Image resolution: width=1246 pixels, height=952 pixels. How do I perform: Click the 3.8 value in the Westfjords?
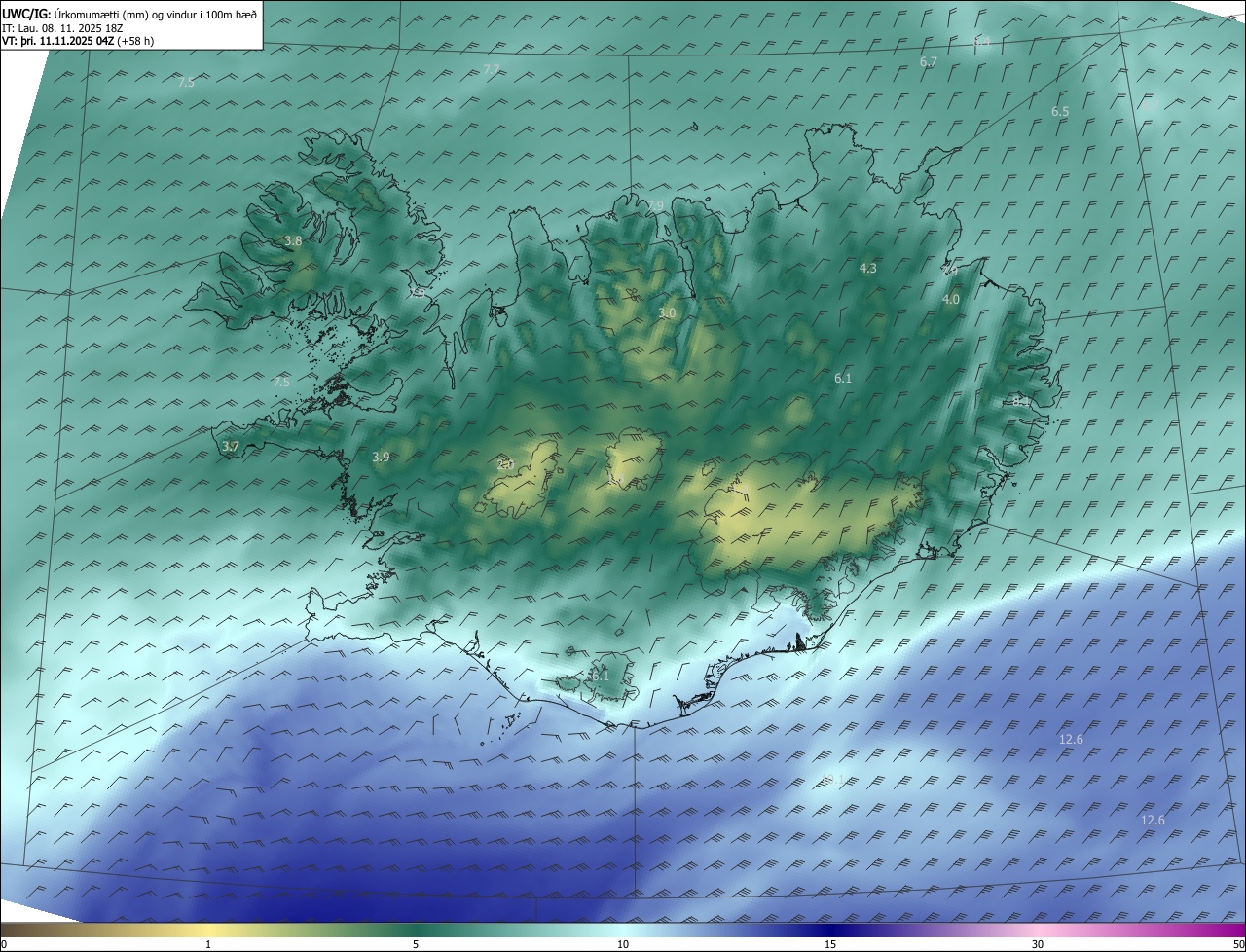point(293,240)
